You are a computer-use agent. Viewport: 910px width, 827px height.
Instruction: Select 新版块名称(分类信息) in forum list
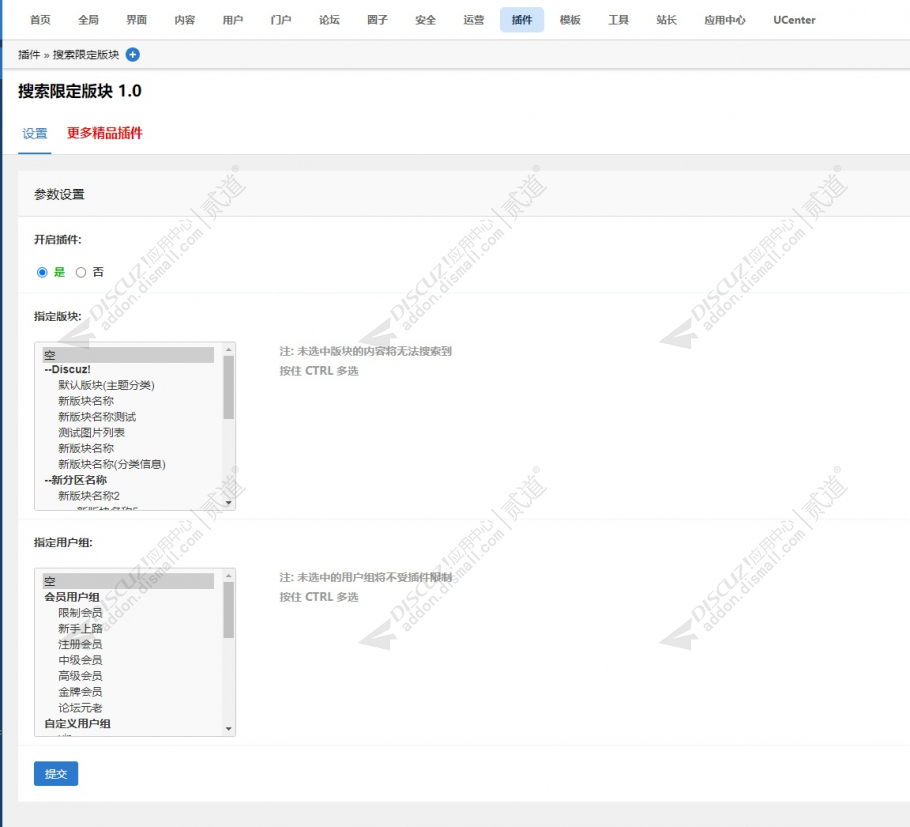tap(128, 464)
